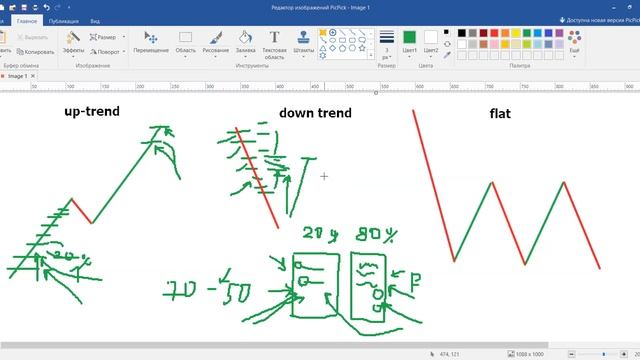Choose the black palette swatch
Screen dimensions: 640x360
pos(462,33)
